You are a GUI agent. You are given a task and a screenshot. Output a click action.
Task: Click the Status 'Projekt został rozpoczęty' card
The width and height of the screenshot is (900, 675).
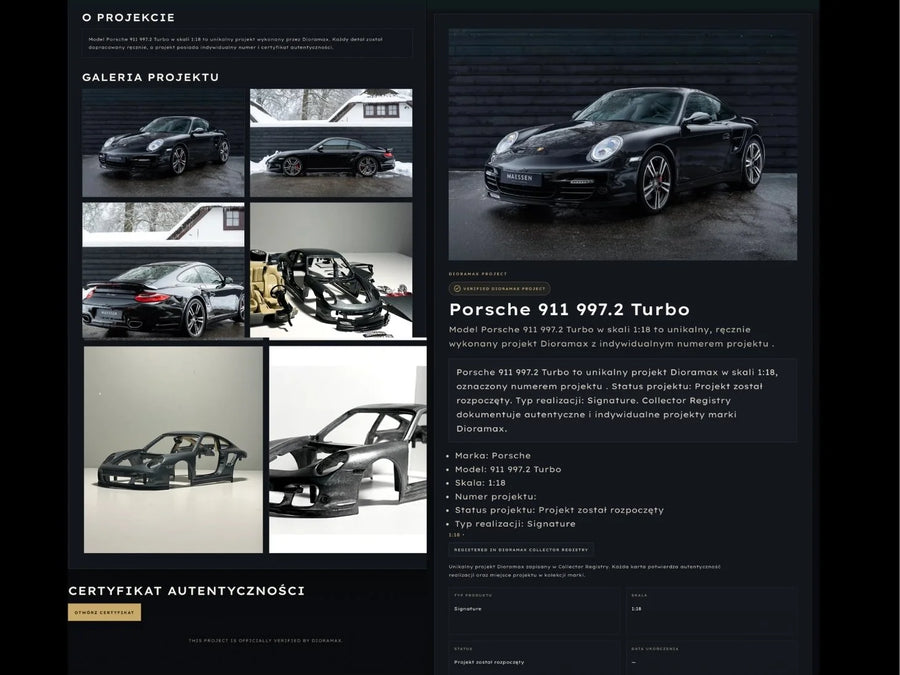coord(534,658)
